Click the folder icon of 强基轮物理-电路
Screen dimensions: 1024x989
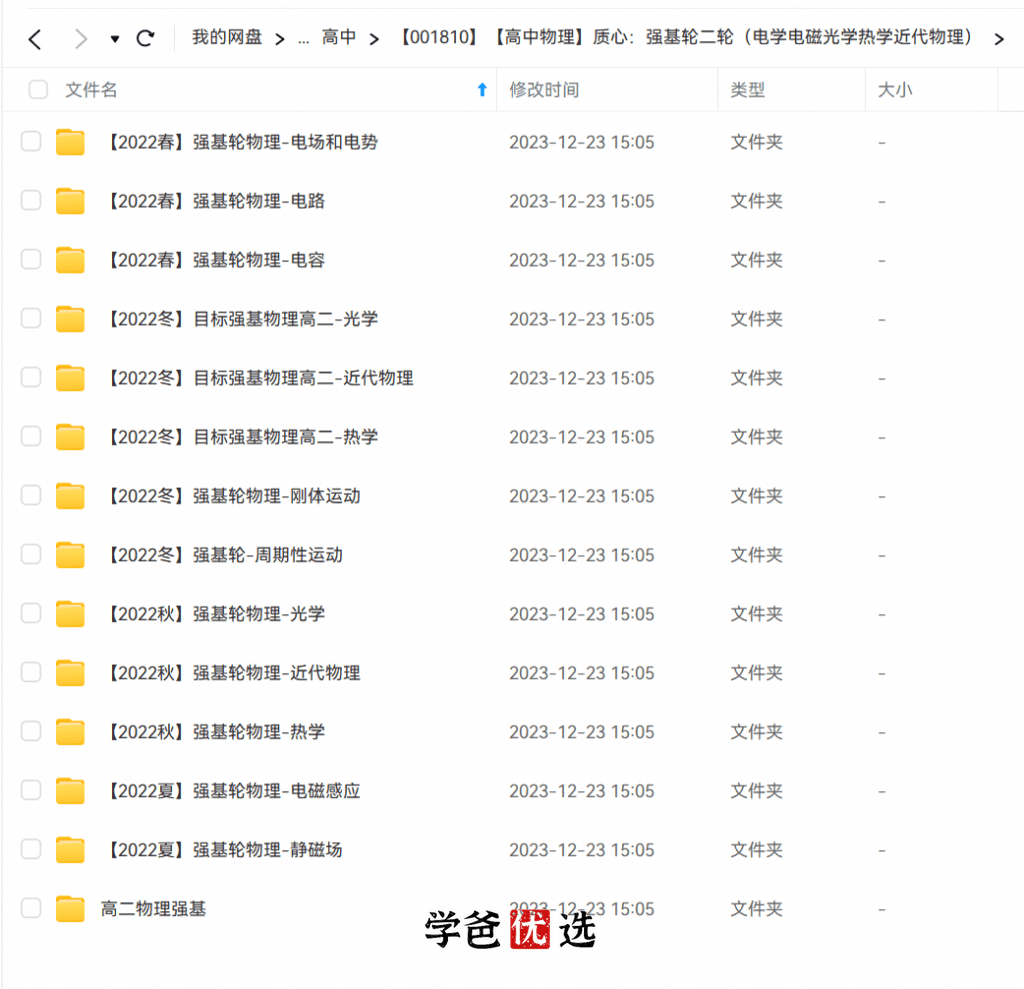pos(70,201)
